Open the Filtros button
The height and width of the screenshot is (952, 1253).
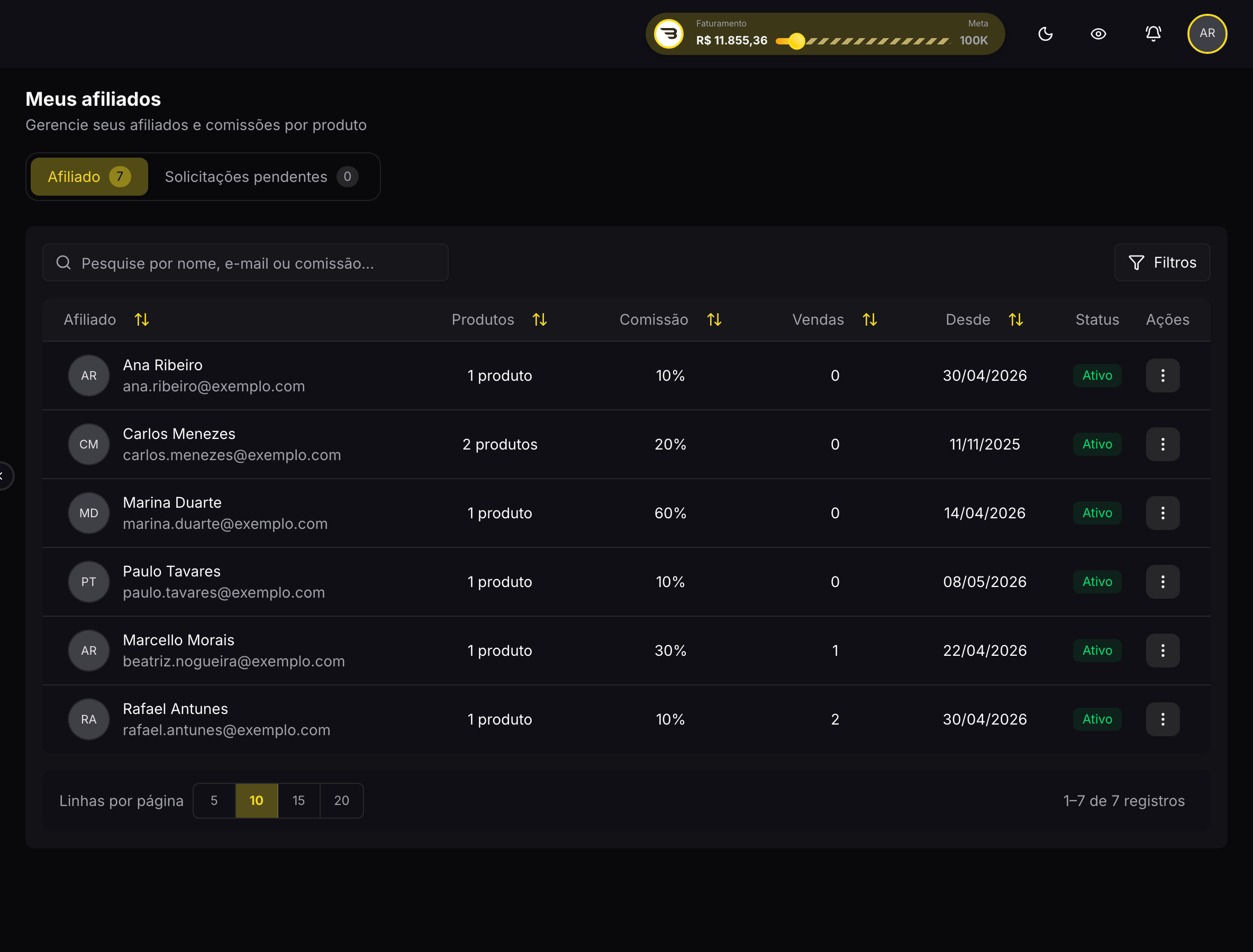point(1161,263)
